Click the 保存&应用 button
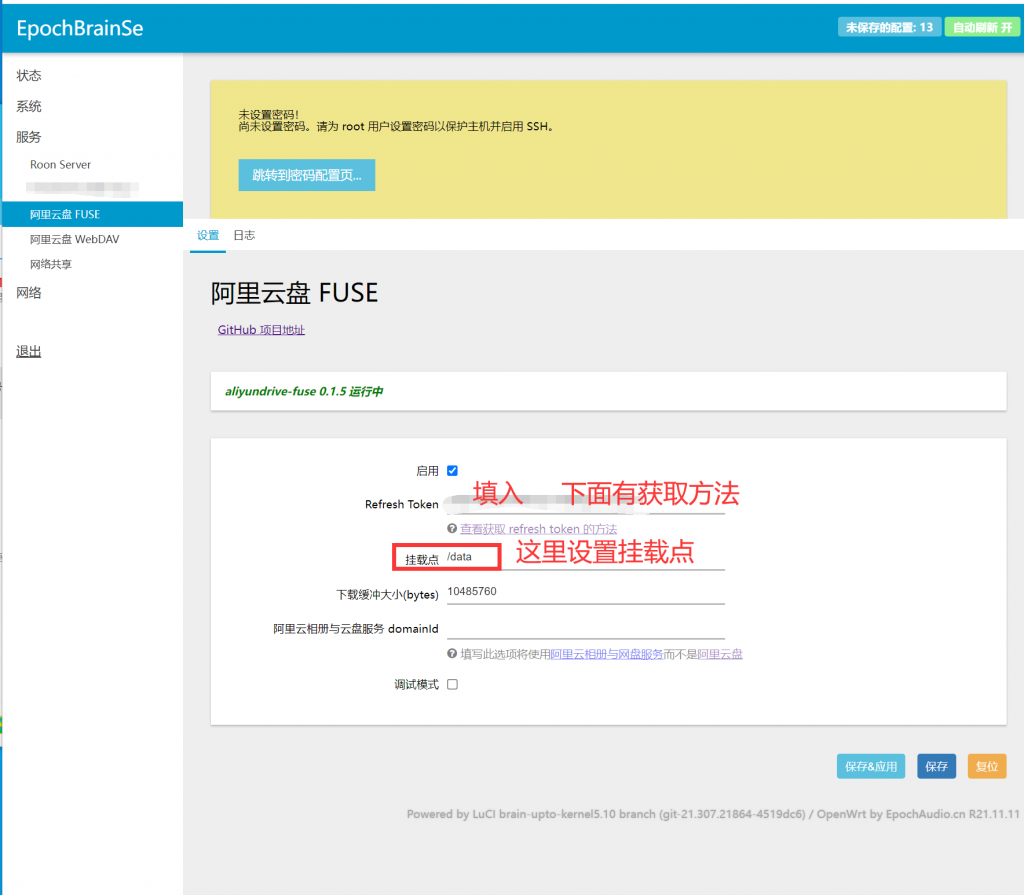Screen dimensions: 1024x895 click(871, 766)
